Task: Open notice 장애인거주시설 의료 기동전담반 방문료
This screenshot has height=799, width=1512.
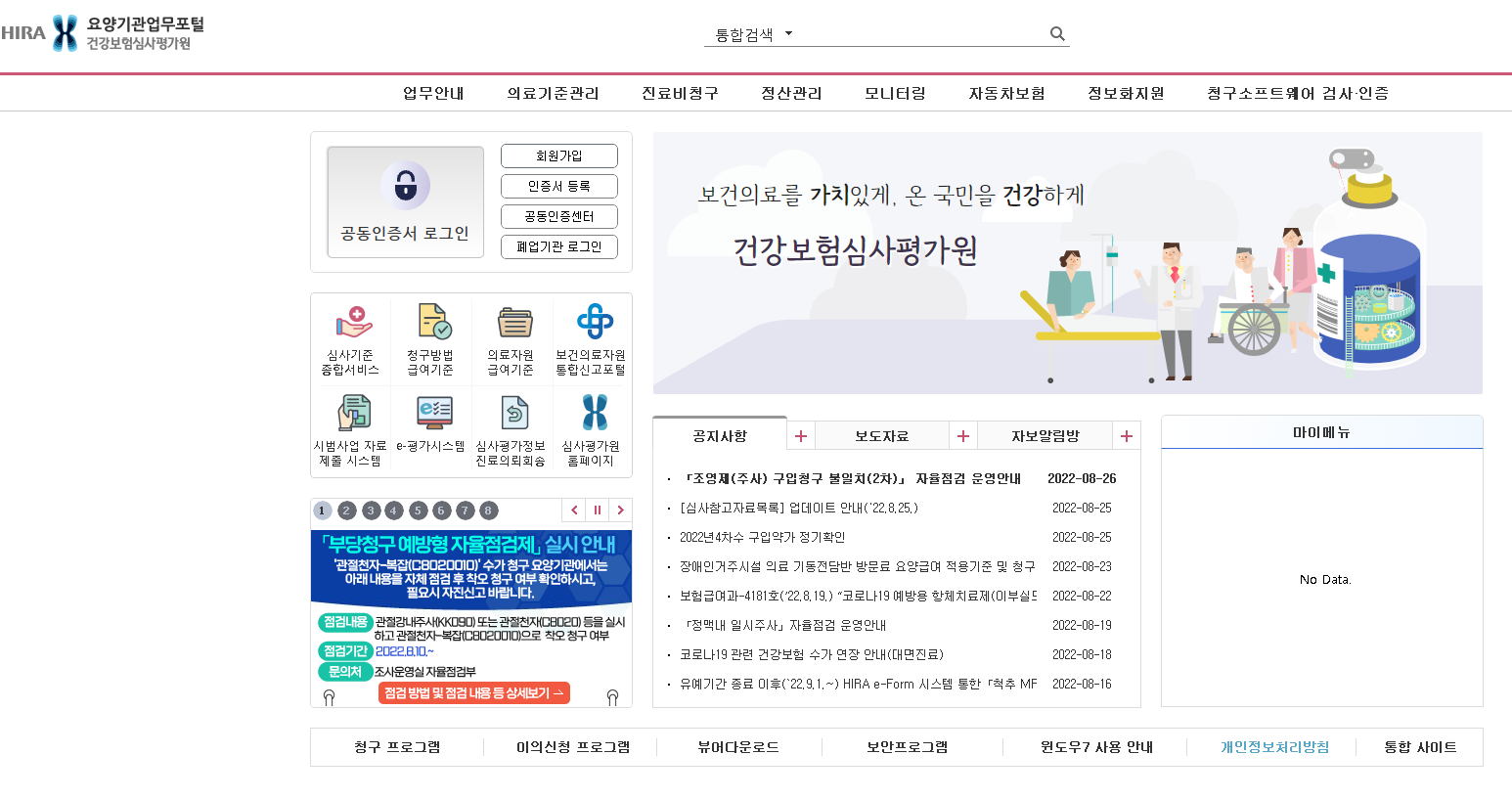Action: tap(858, 567)
